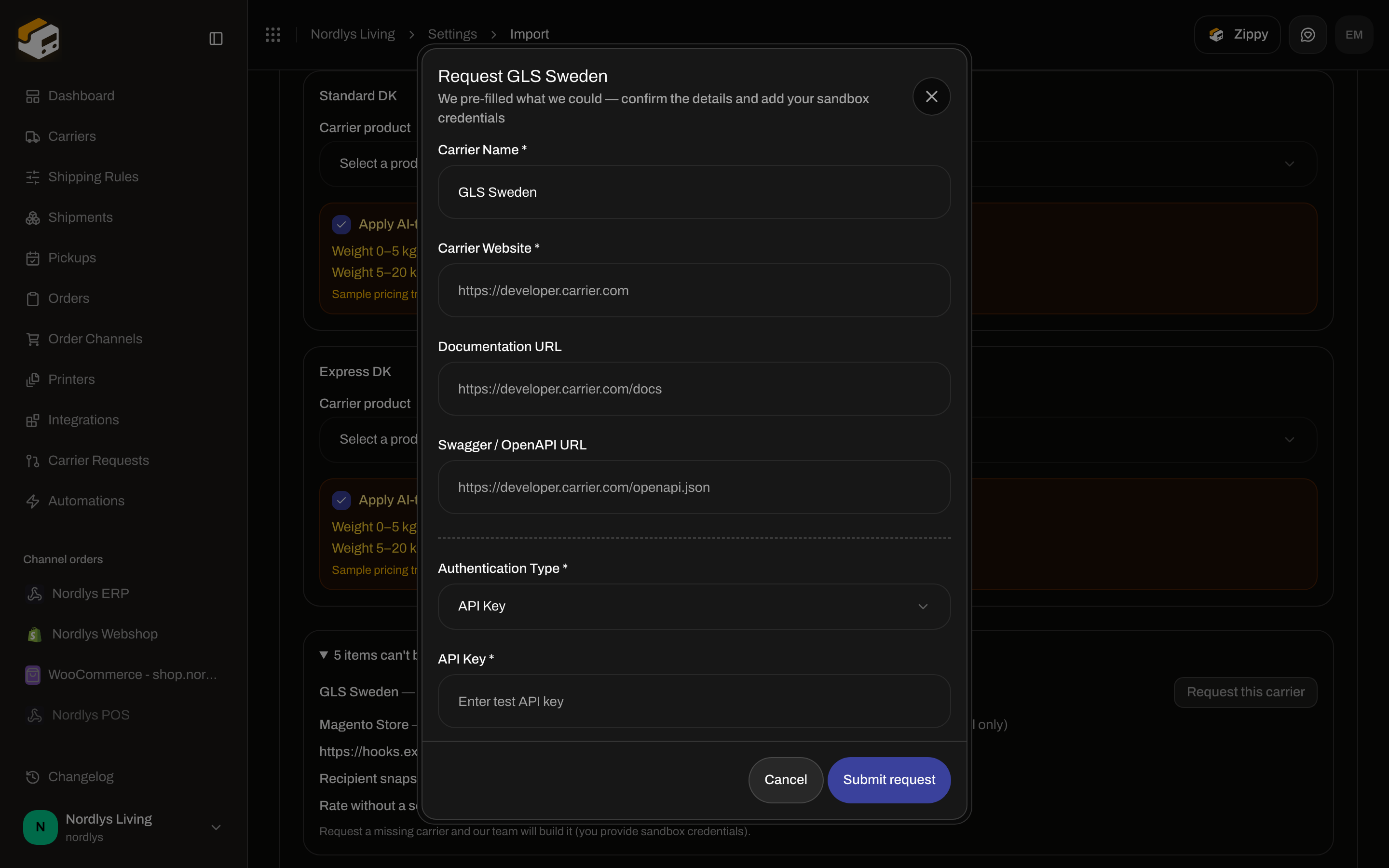The image size is (1389, 868).
Task: Open the Shipping Rules sliders icon
Action: tap(33, 177)
